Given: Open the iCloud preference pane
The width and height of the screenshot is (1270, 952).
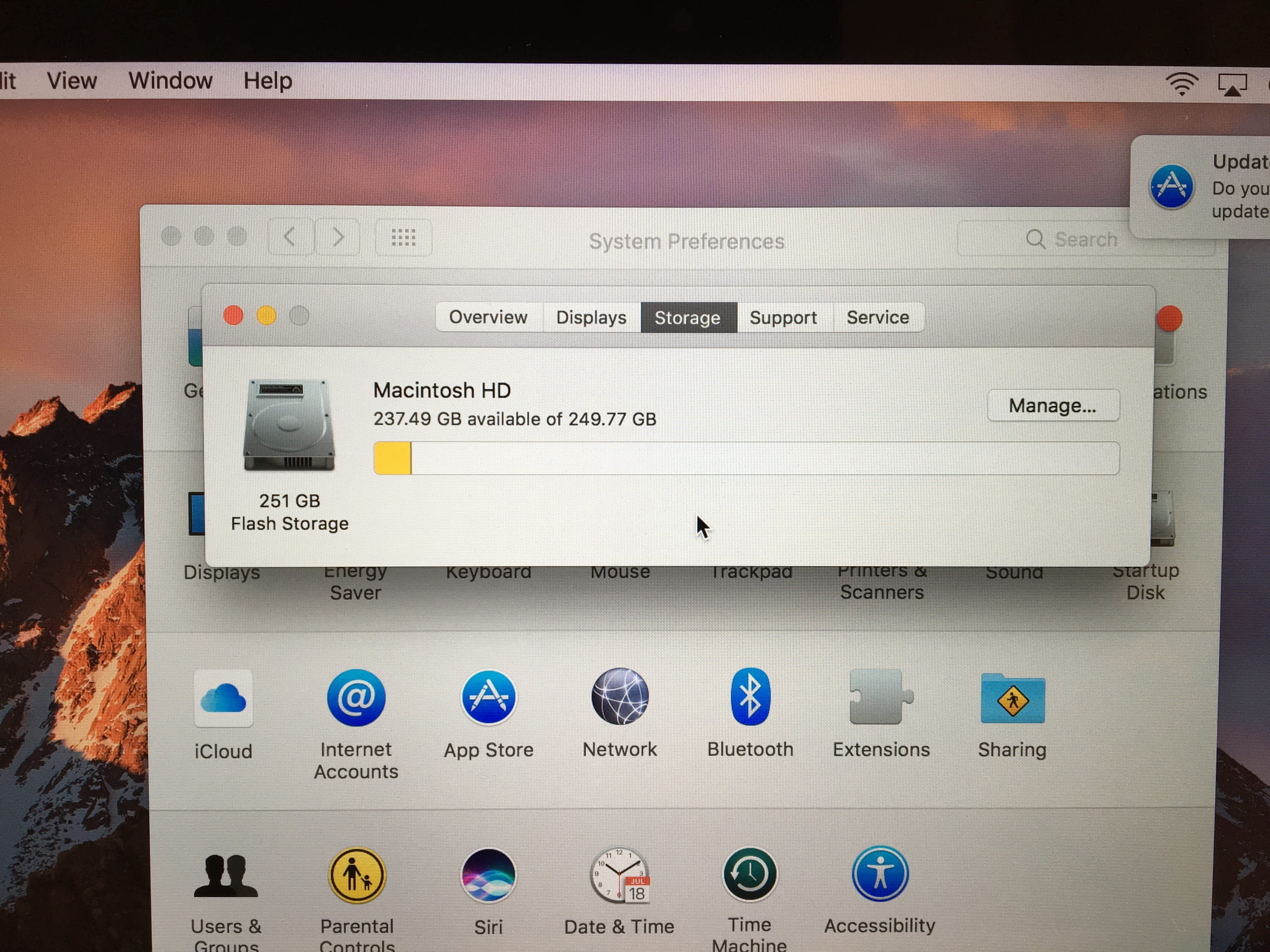Looking at the screenshot, I should point(223,699).
